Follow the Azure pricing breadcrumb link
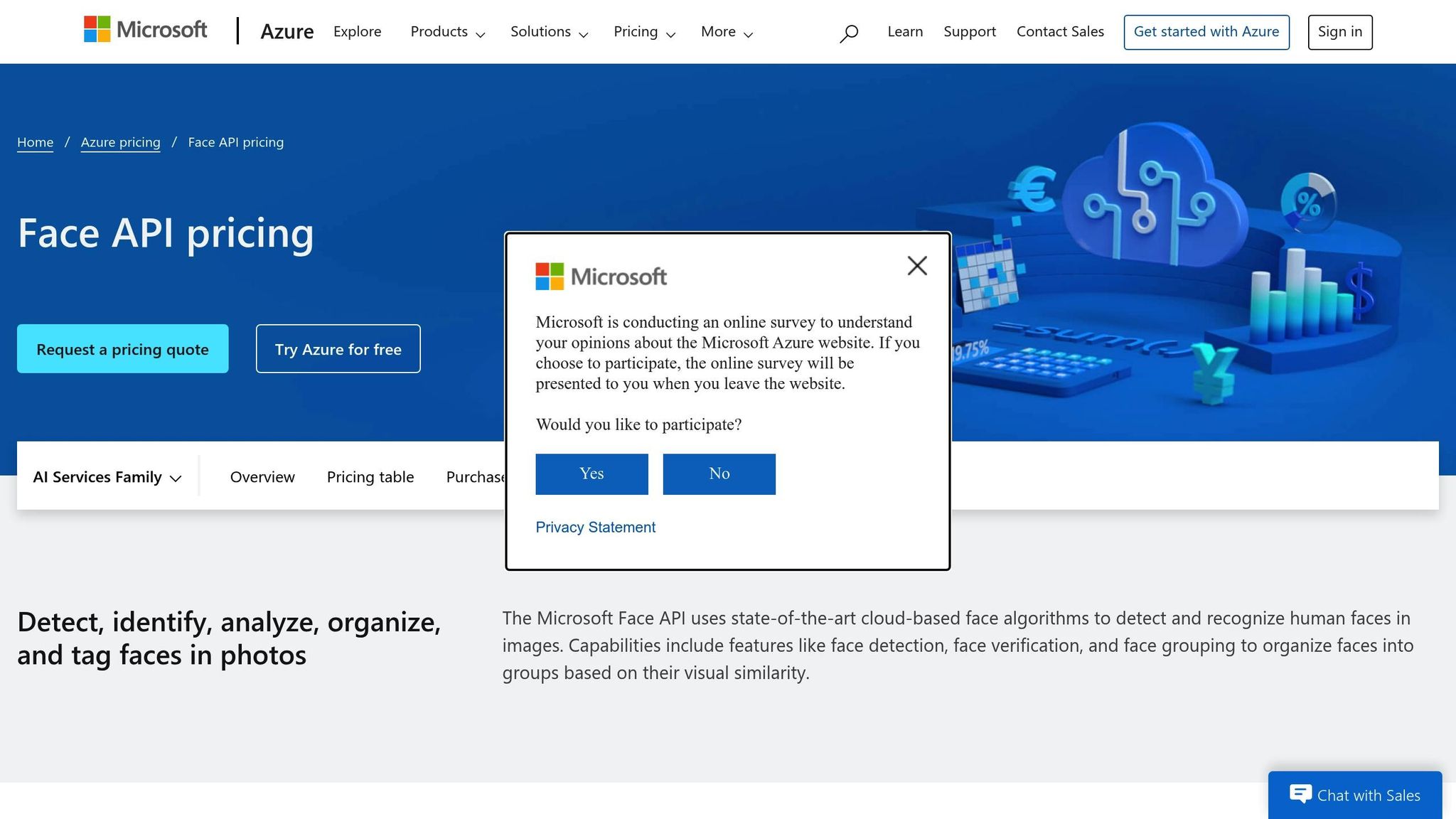This screenshot has height=819, width=1456. (x=120, y=142)
